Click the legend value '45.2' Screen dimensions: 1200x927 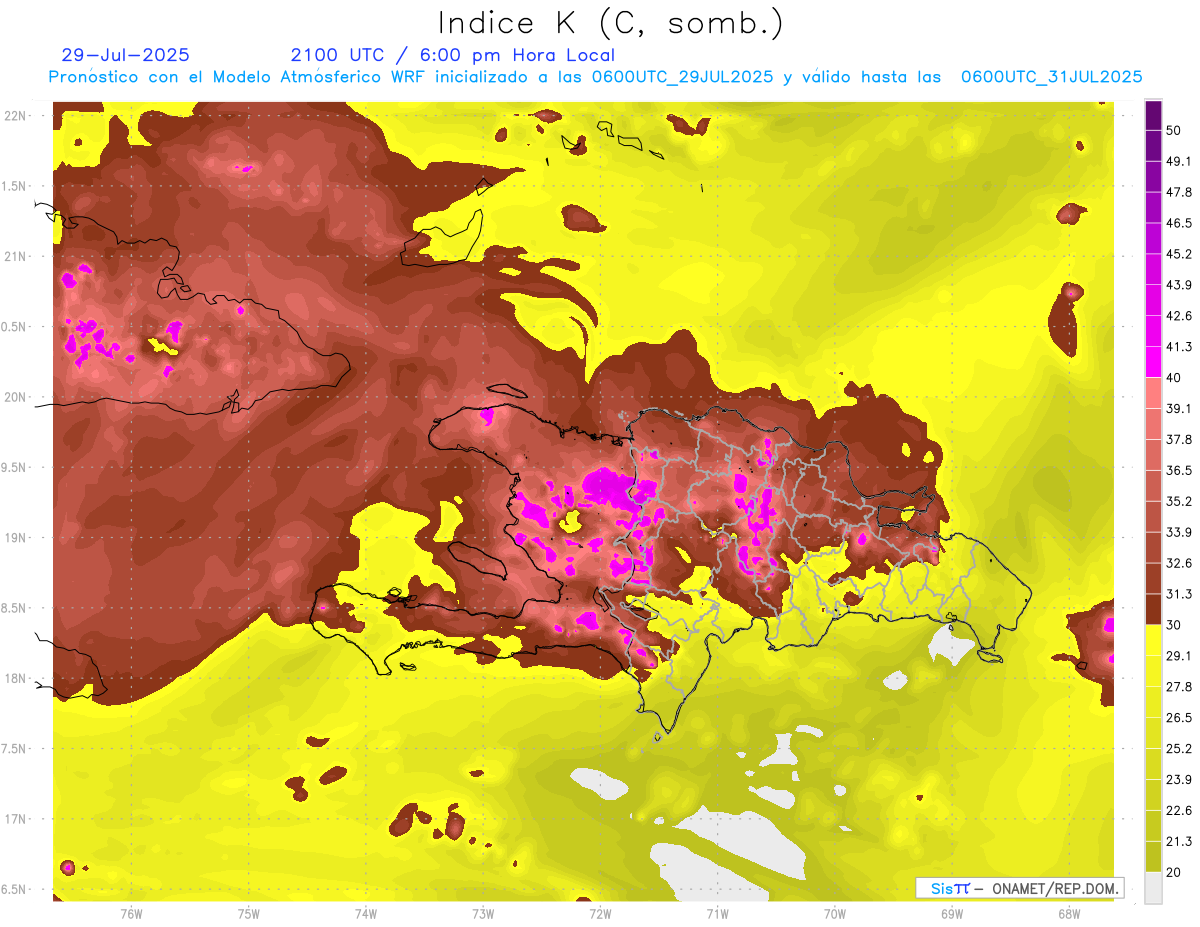[1178, 254]
